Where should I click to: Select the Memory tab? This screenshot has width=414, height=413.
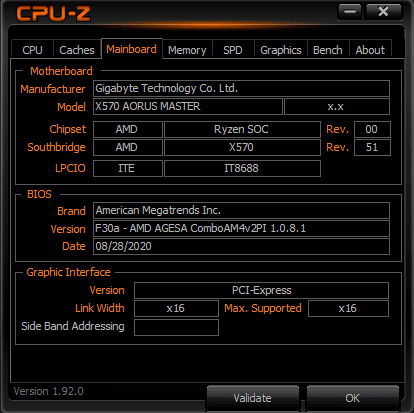187,50
